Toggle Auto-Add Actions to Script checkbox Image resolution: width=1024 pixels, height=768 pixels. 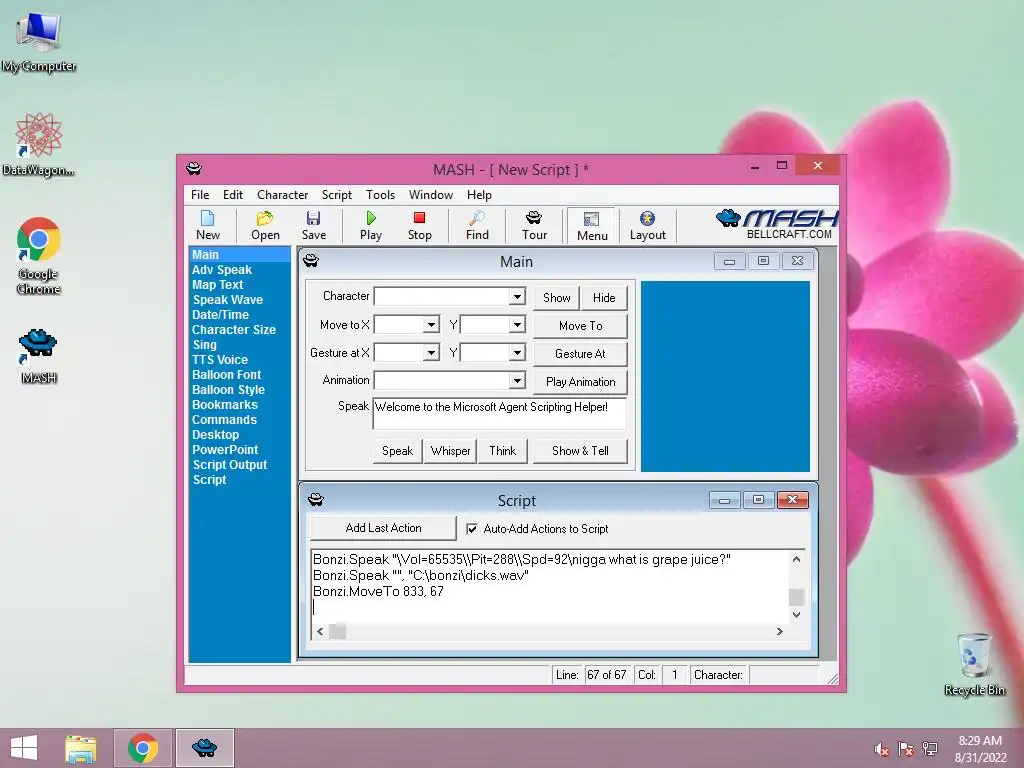click(x=472, y=529)
